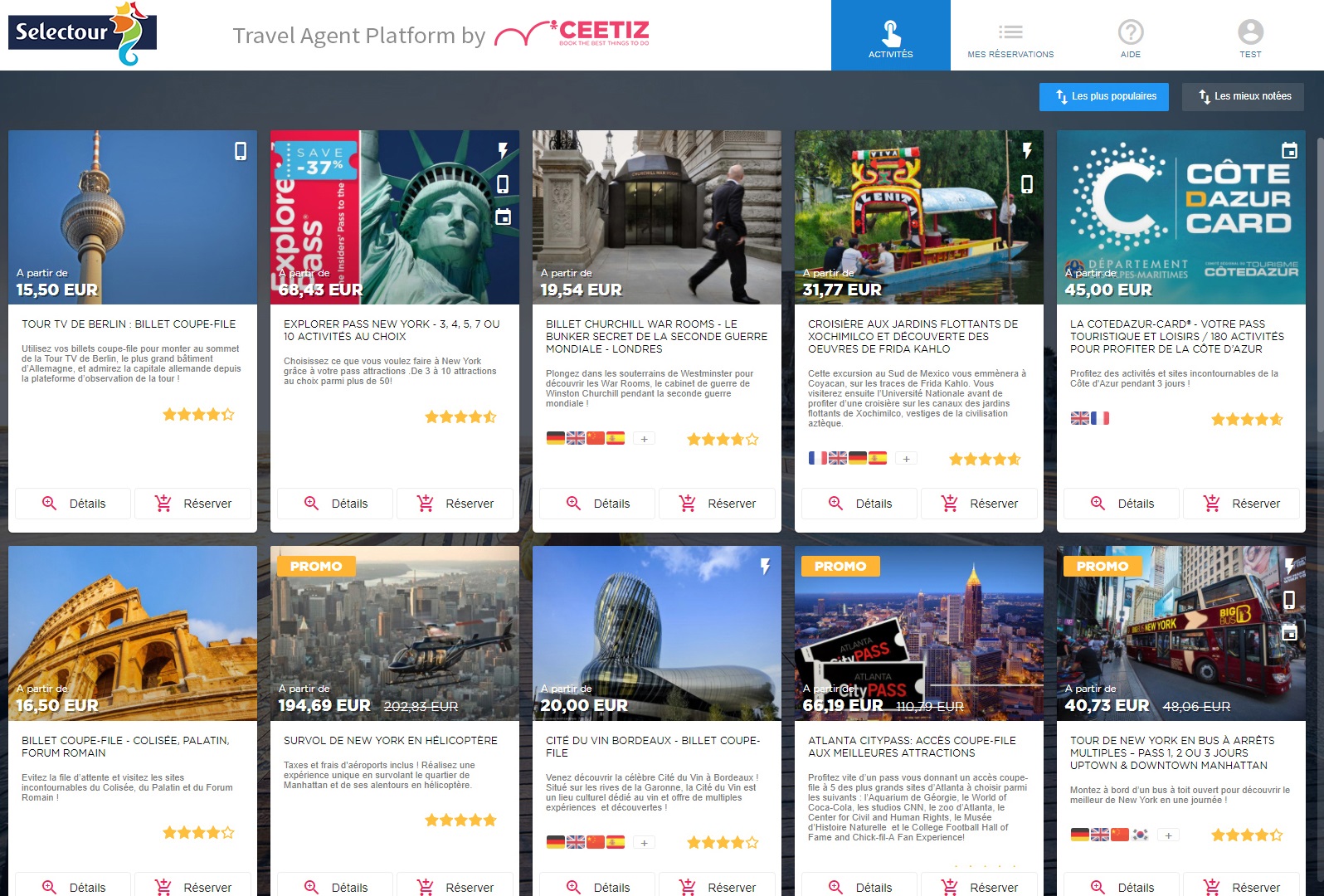
Task: Click the Atlanta CityPass image
Action: [919, 633]
